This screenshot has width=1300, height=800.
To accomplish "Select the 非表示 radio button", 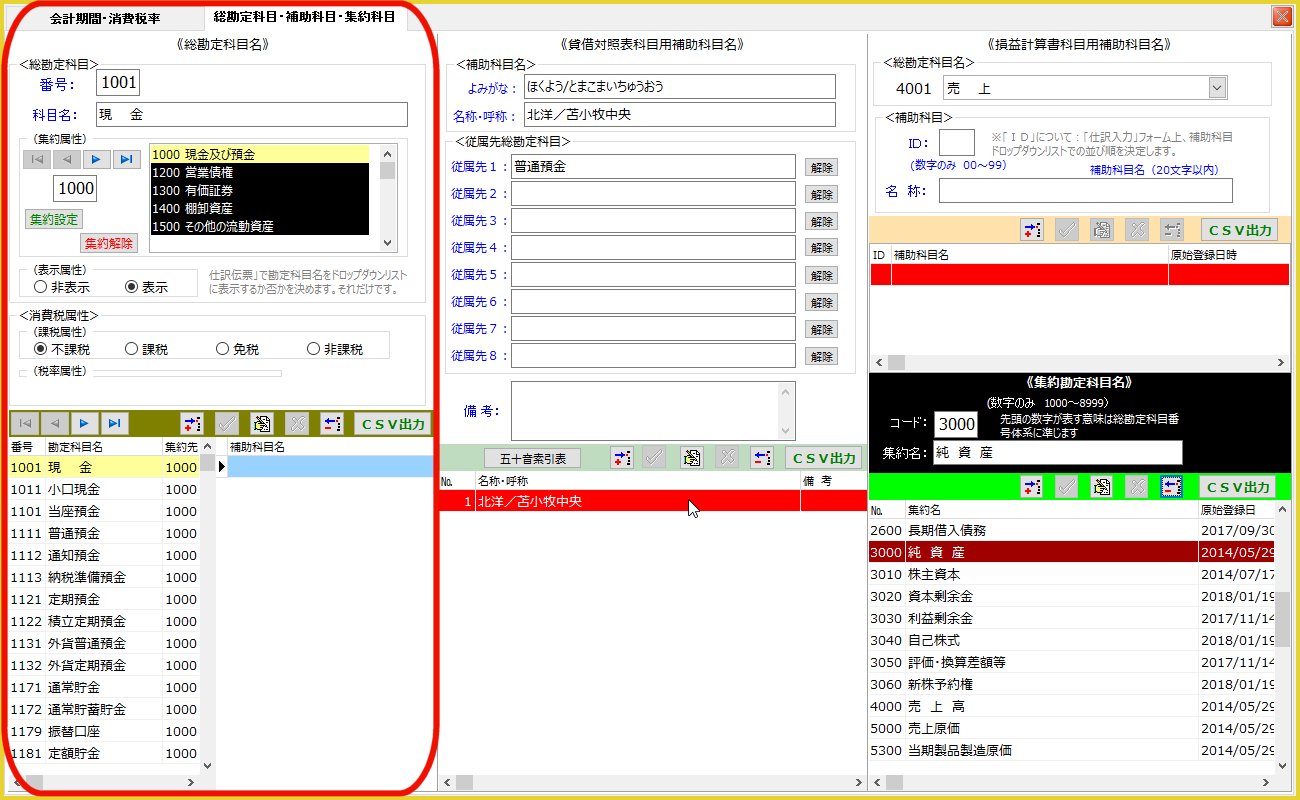I will pos(40,287).
